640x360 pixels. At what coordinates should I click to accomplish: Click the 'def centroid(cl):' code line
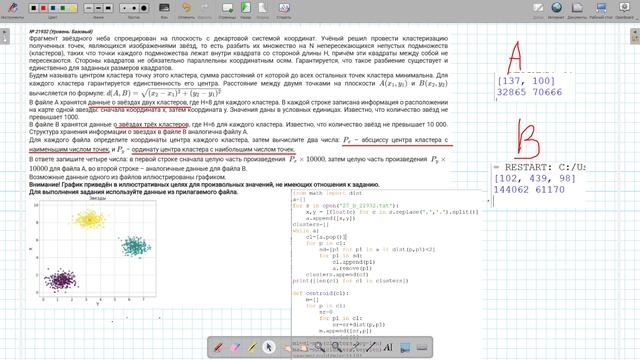pyautogui.click(x=321, y=293)
